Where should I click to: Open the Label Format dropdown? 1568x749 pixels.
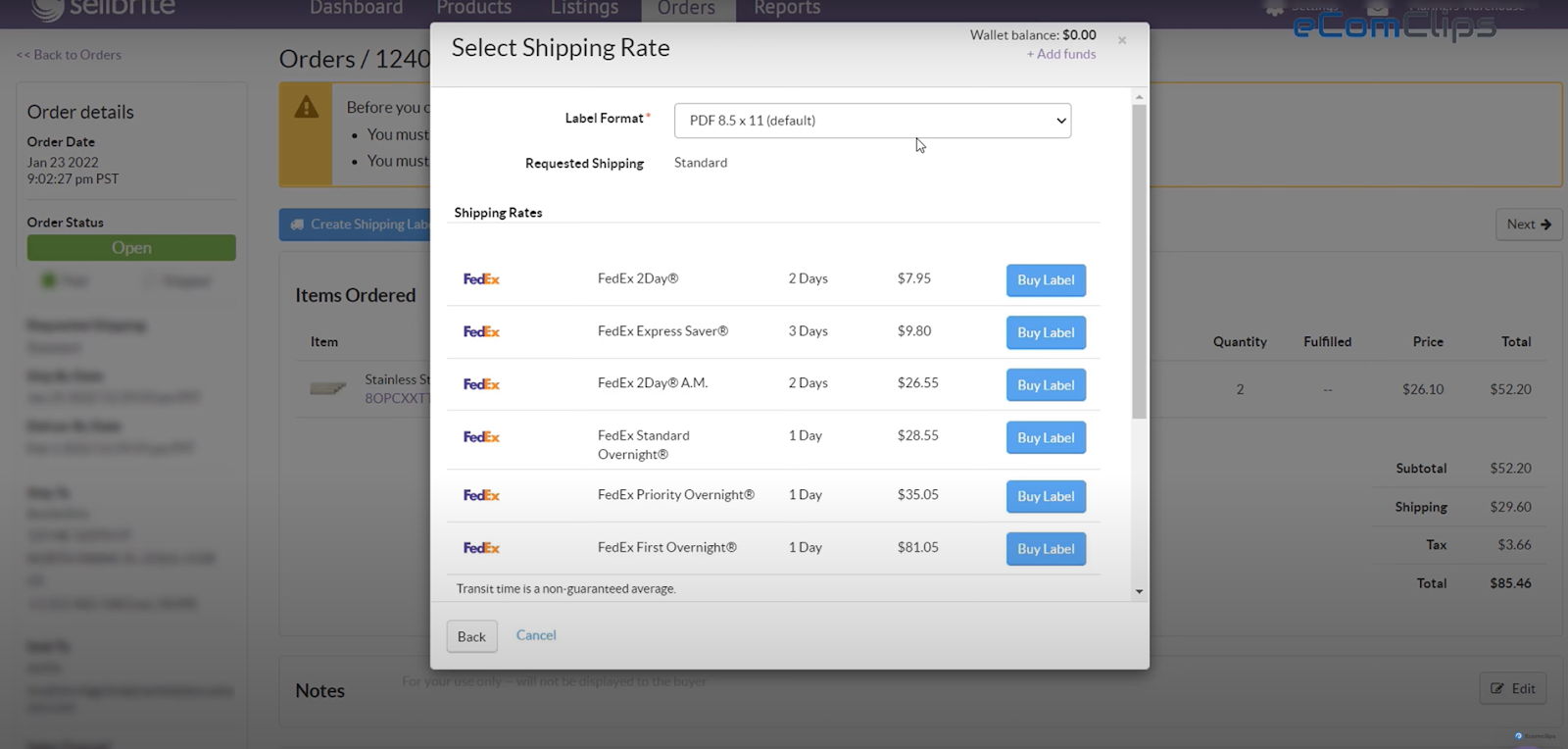tap(872, 121)
